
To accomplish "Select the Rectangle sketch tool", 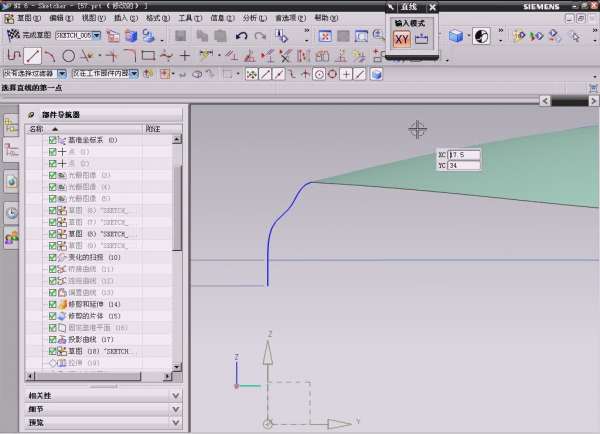I will [x=148, y=55].
